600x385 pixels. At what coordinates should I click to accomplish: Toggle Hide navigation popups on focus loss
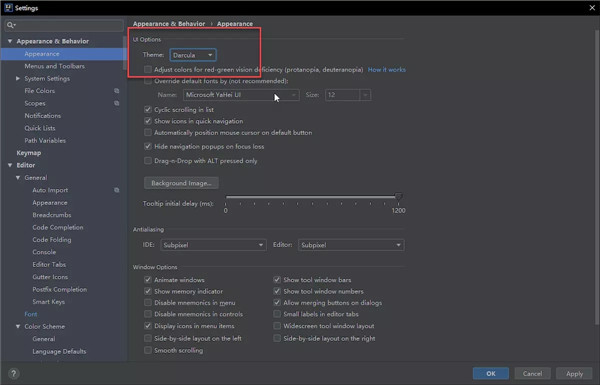[148, 147]
